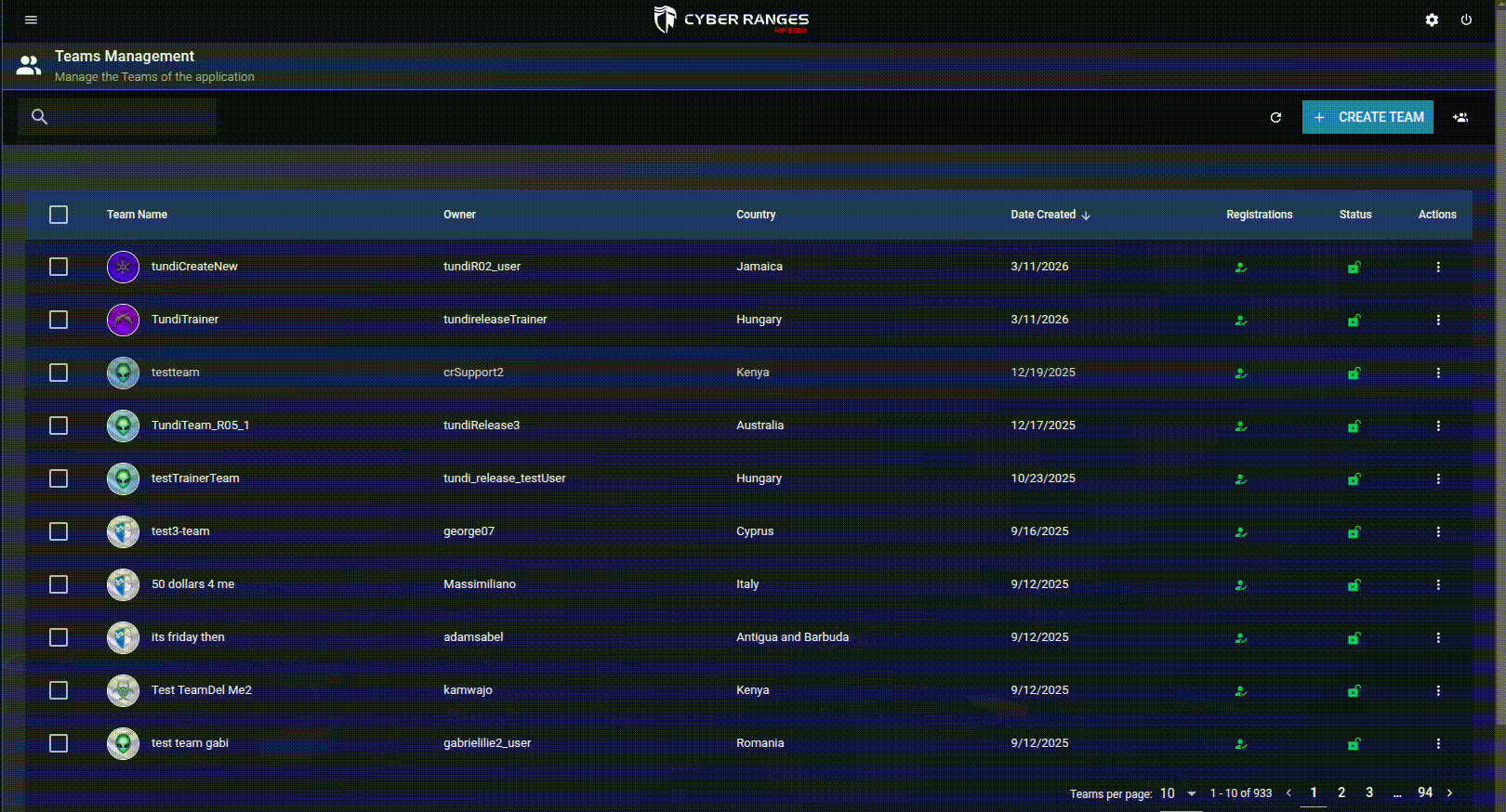Viewport: 1506px width, 812px height.
Task: Jump to page 94 in pagination
Action: click(x=1425, y=792)
